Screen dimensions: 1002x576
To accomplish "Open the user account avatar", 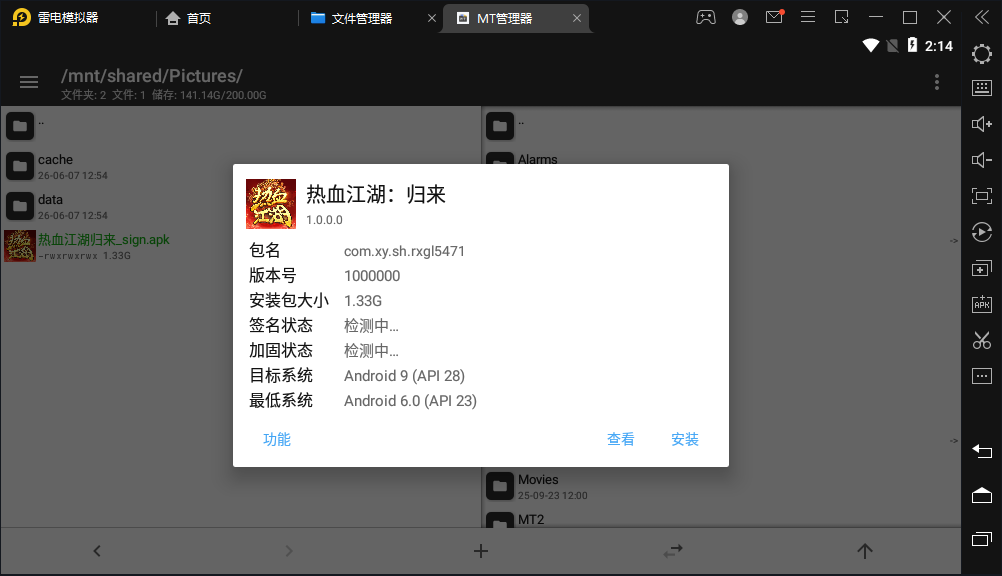I will click(740, 17).
